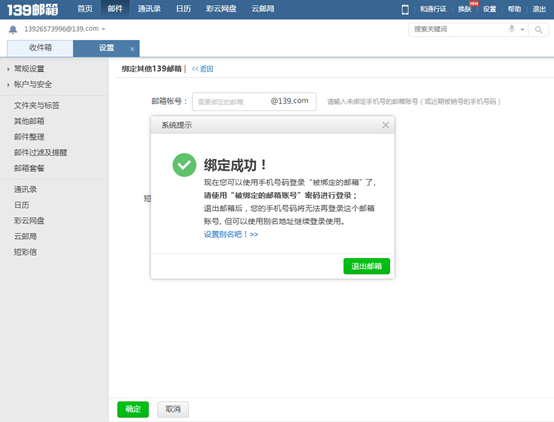554x422 pixels.
Task: Click the account email address text
Action: click(61, 29)
